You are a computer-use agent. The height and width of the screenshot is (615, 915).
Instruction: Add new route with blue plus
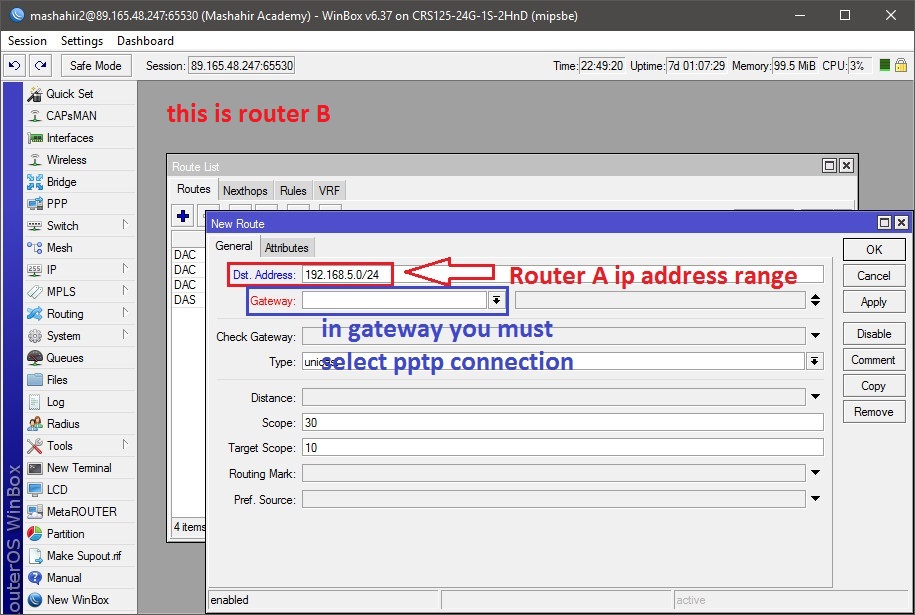point(183,216)
